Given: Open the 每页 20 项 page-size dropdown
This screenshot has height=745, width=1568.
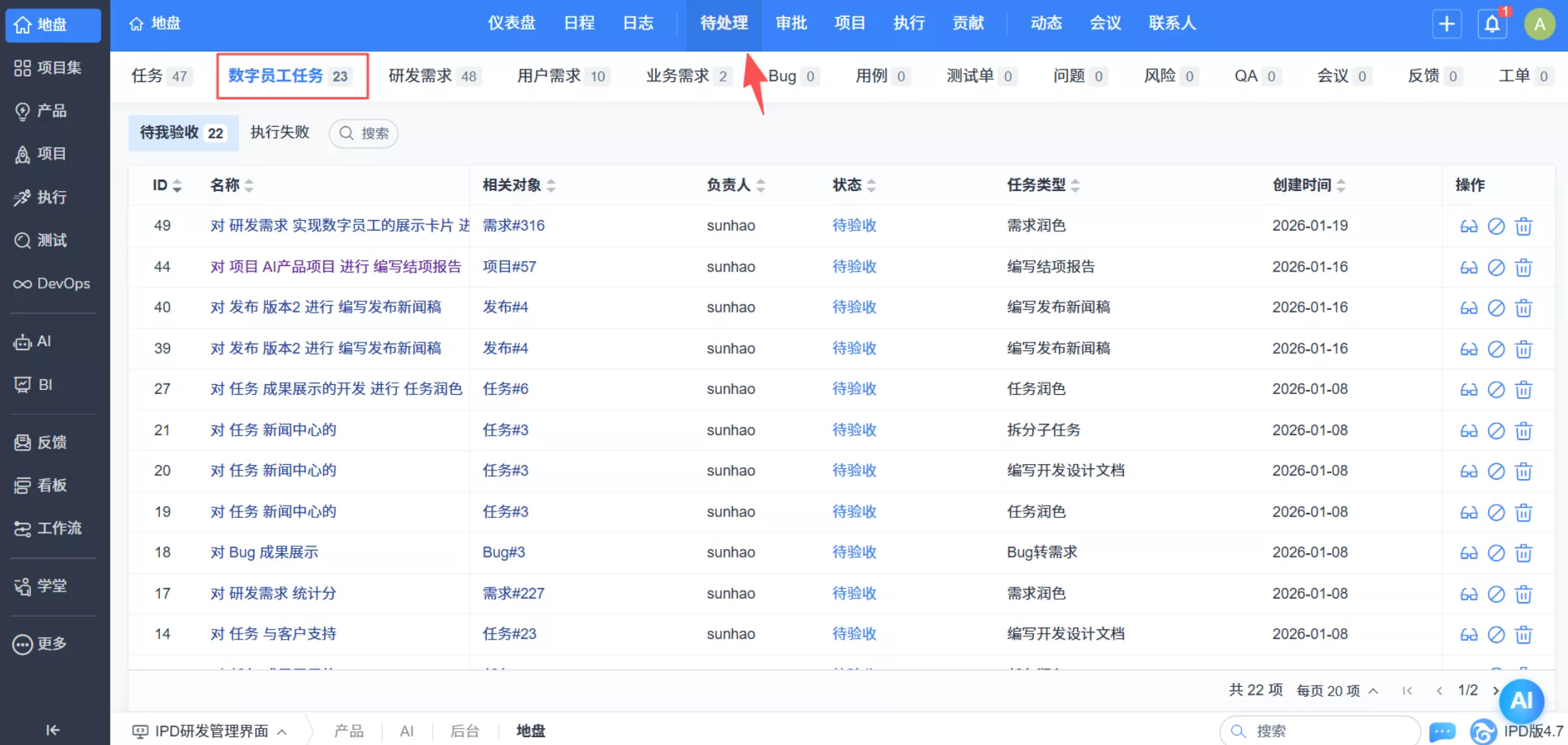Looking at the screenshot, I should [x=1337, y=691].
